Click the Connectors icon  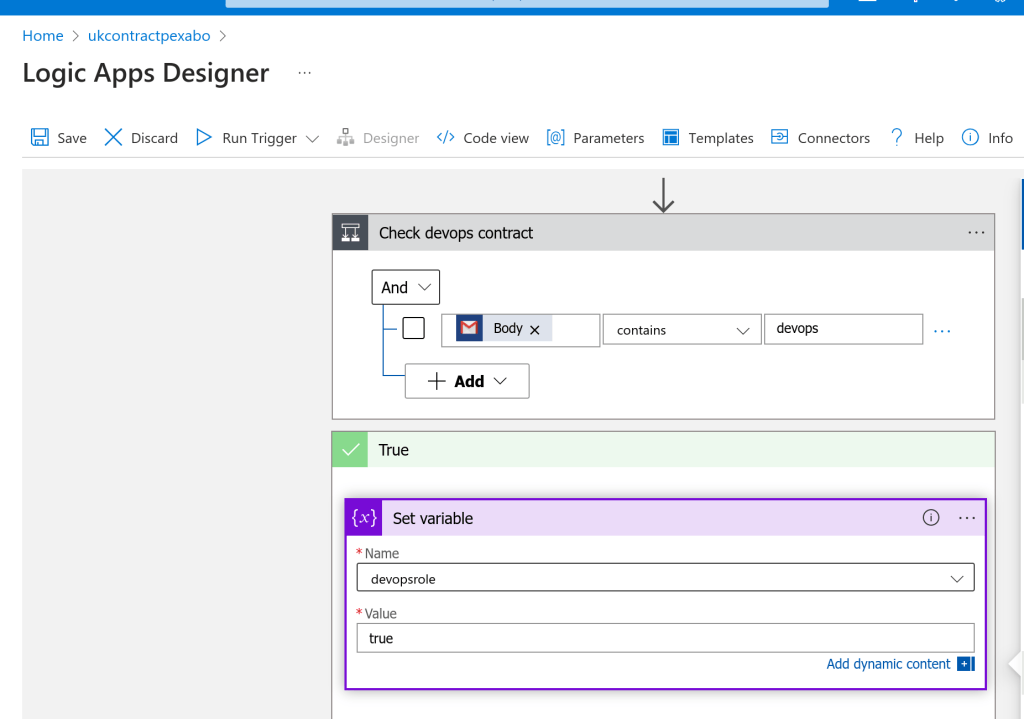(x=779, y=136)
